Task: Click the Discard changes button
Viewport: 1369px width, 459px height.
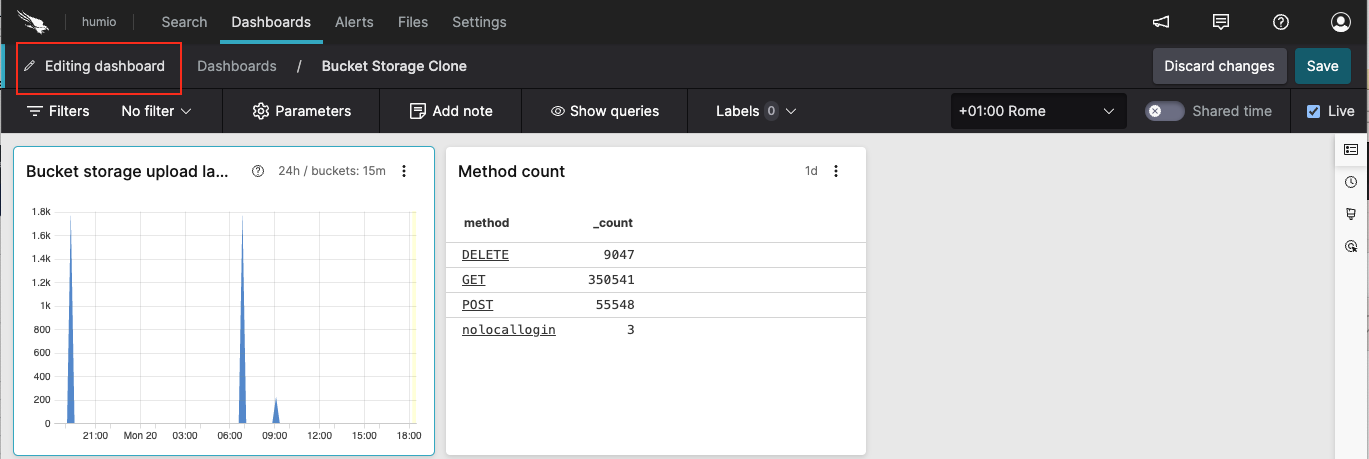Action: pyautogui.click(x=1219, y=66)
